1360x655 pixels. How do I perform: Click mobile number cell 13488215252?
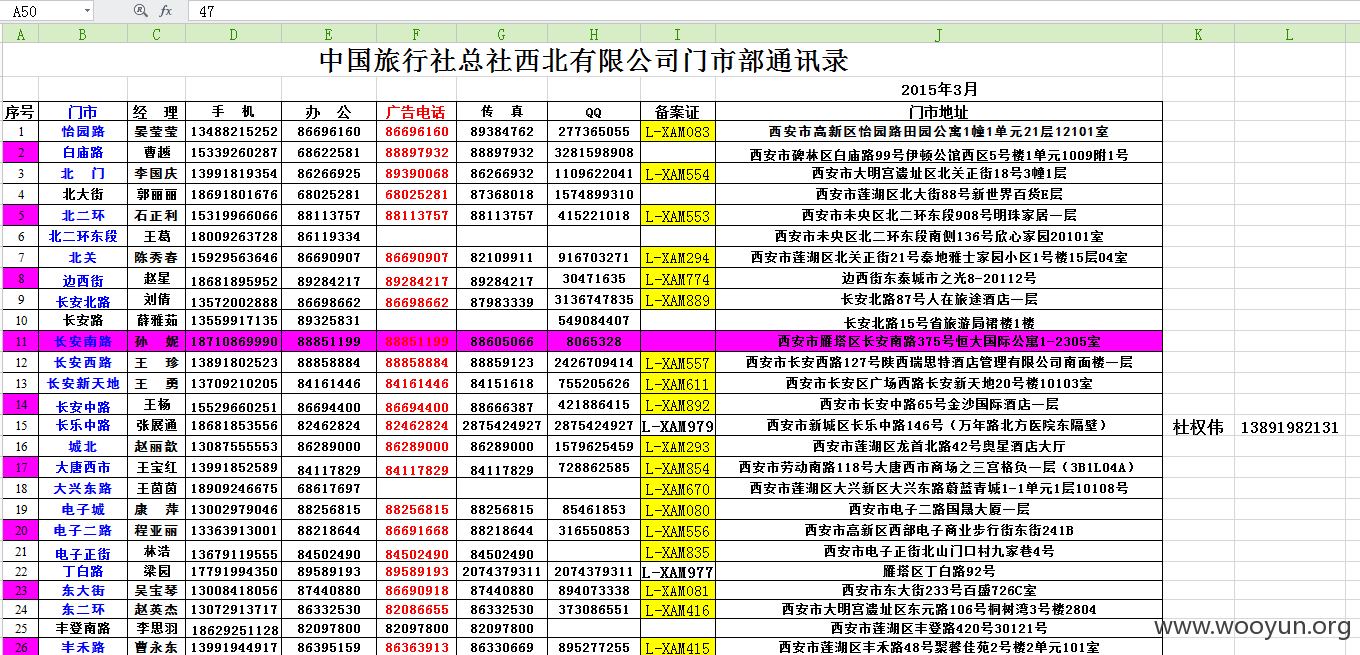(x=233, y=131)
